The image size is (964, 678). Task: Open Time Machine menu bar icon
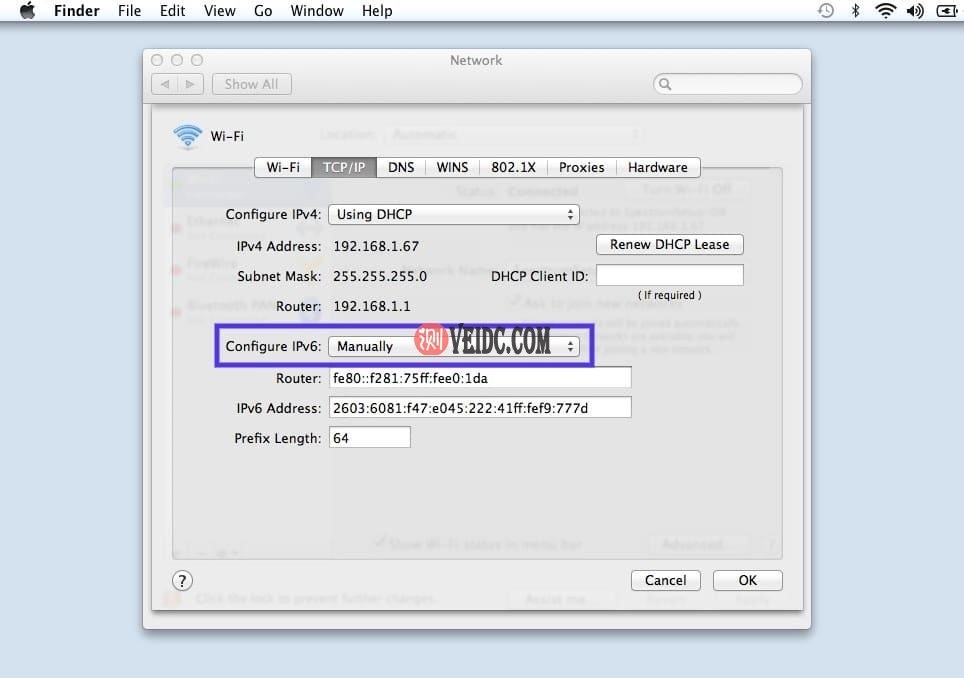[826, 10]
